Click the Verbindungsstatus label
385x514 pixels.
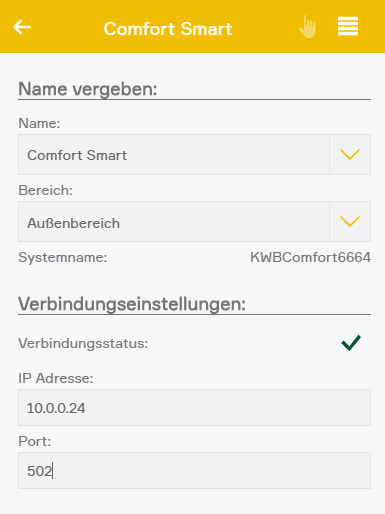[x=83, y=343]
